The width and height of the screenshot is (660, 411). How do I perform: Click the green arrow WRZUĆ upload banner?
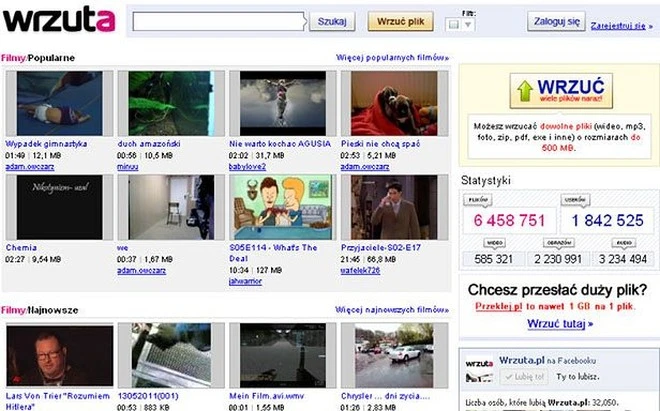557,91
